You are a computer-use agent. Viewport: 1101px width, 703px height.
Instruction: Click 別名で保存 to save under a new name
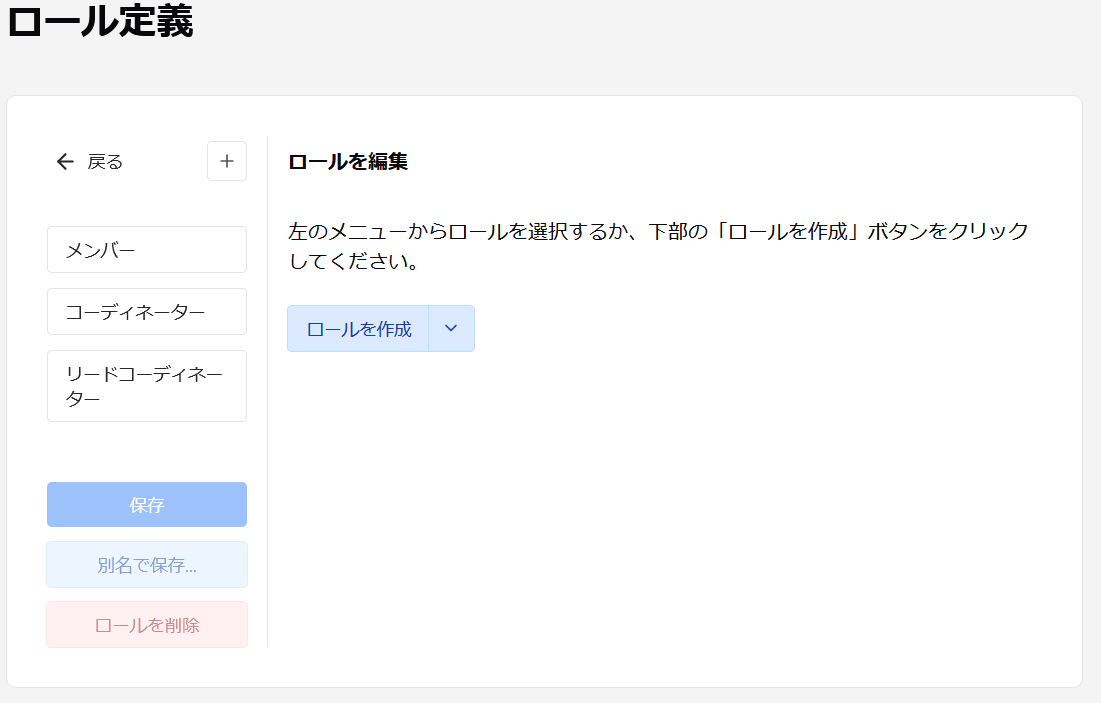pos(146,564)
